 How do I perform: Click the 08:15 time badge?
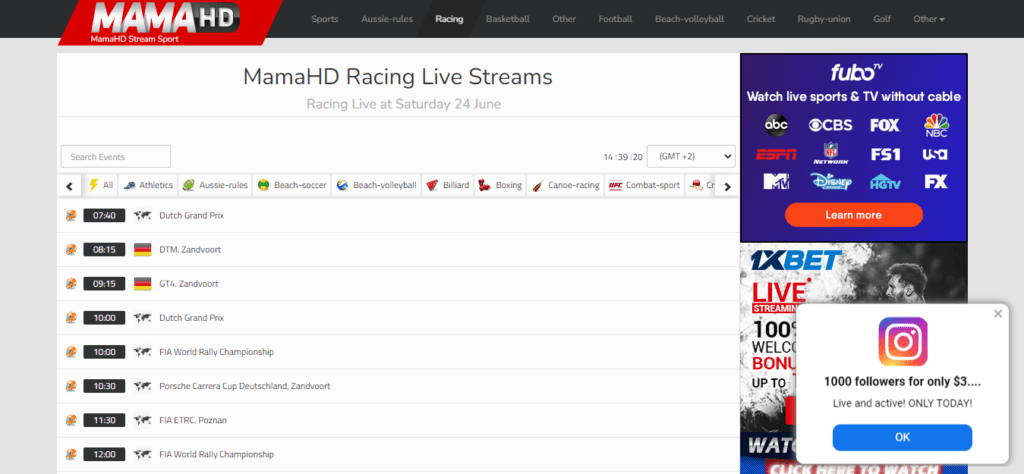(x=104, y=249)
